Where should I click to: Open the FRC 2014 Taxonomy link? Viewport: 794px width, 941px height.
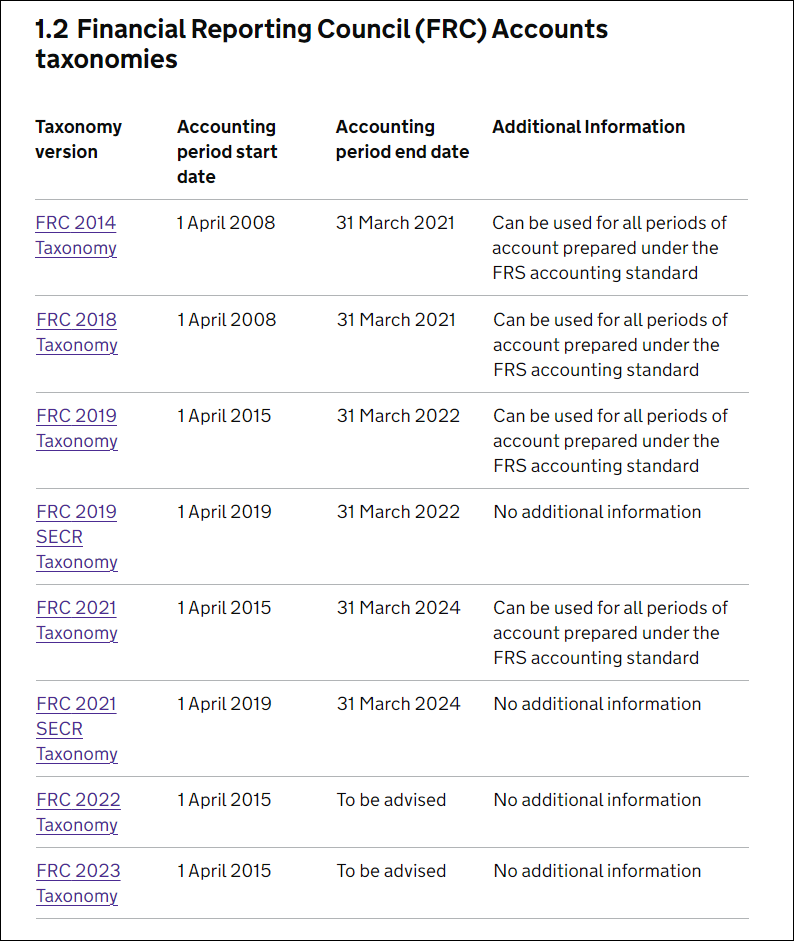pyautogui.click(x=76, y=235)
